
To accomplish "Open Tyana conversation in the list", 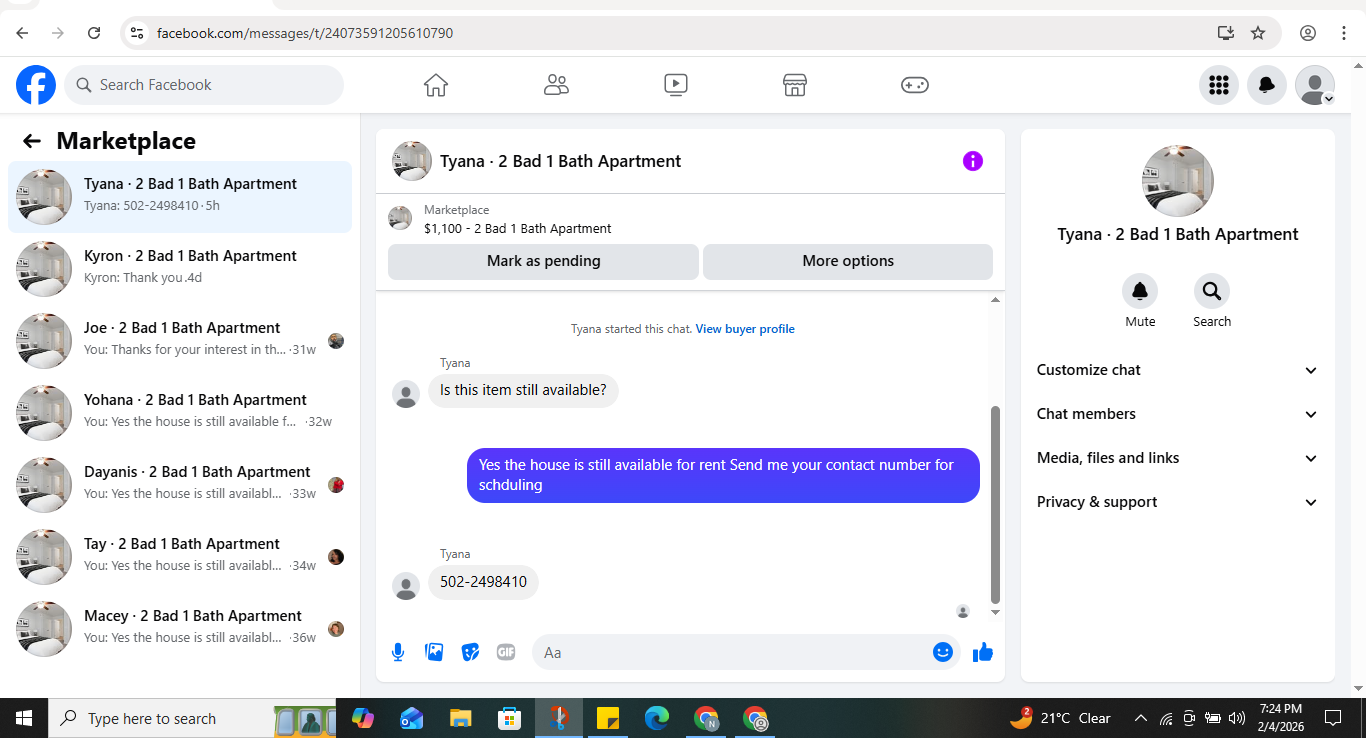I will point(180,197).
